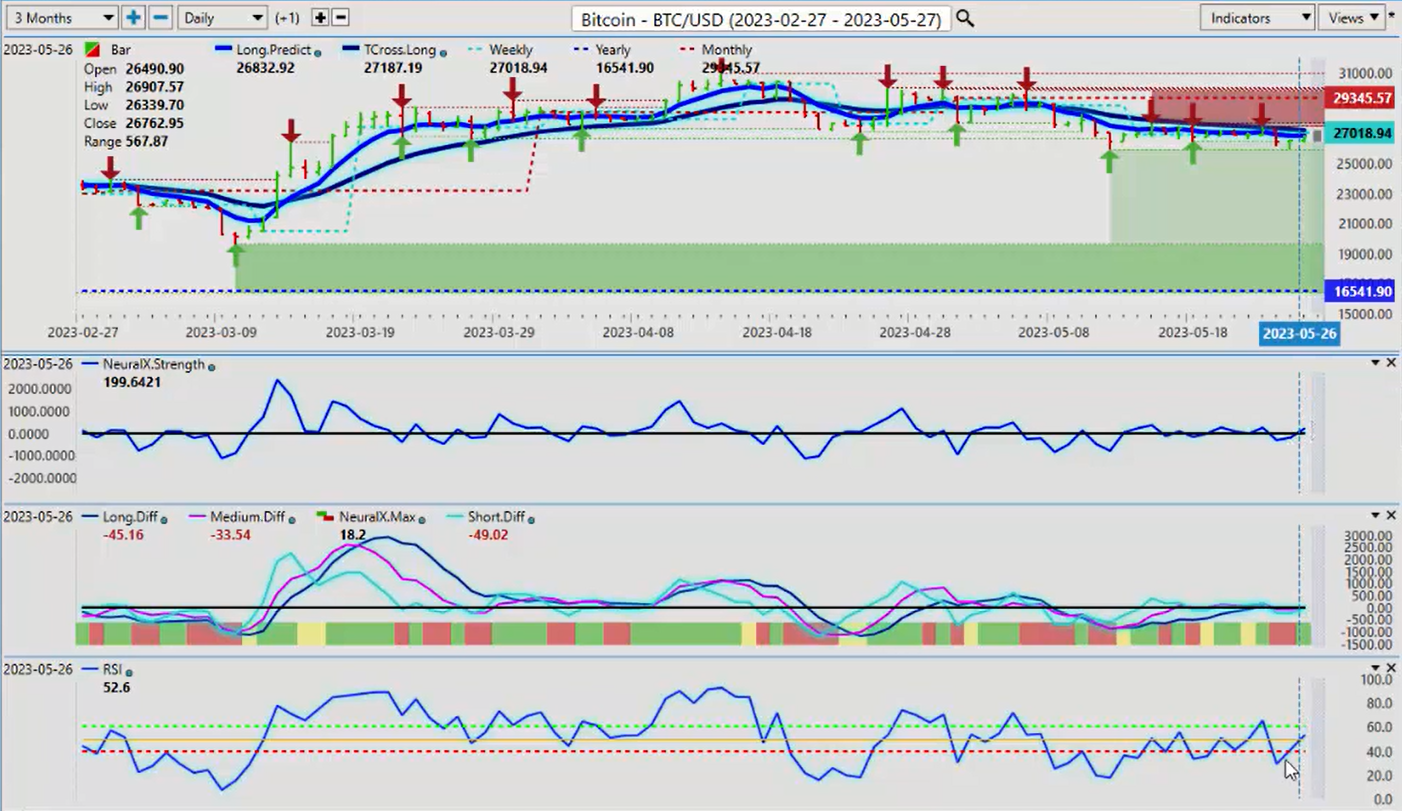Expand the RSI panel options arrow

pos(1375,667)
